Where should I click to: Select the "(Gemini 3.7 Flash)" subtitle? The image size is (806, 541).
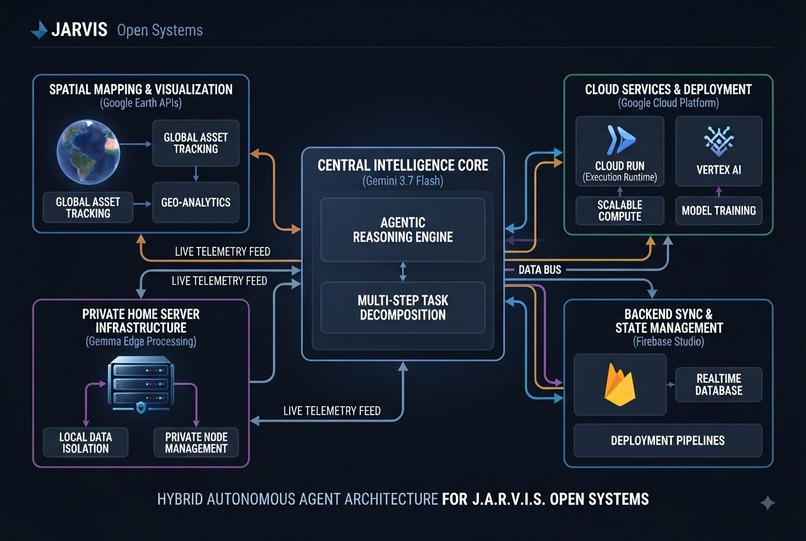point(403,181)
